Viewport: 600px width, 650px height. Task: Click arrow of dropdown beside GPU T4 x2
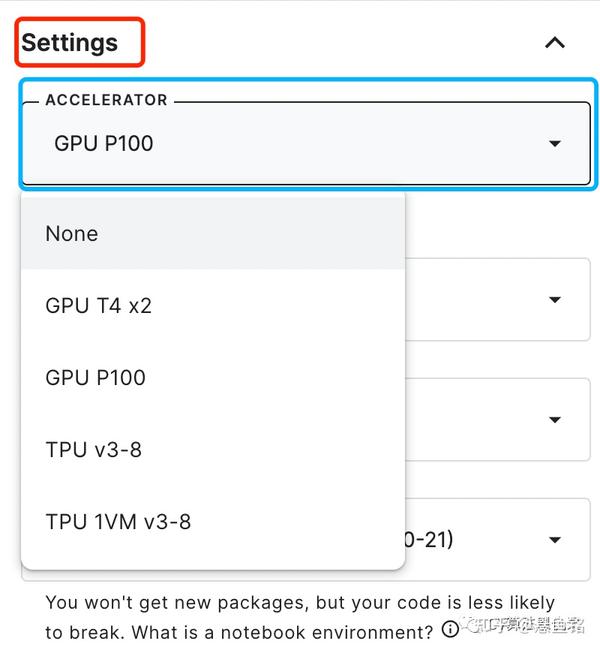click(555, 299)
